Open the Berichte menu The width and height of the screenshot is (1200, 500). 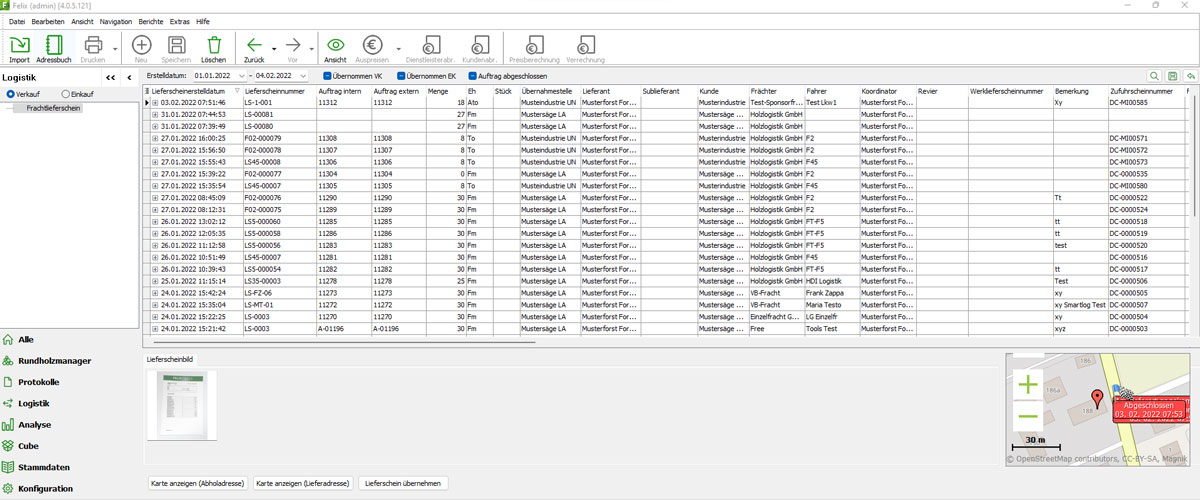[x=152, y=21]
